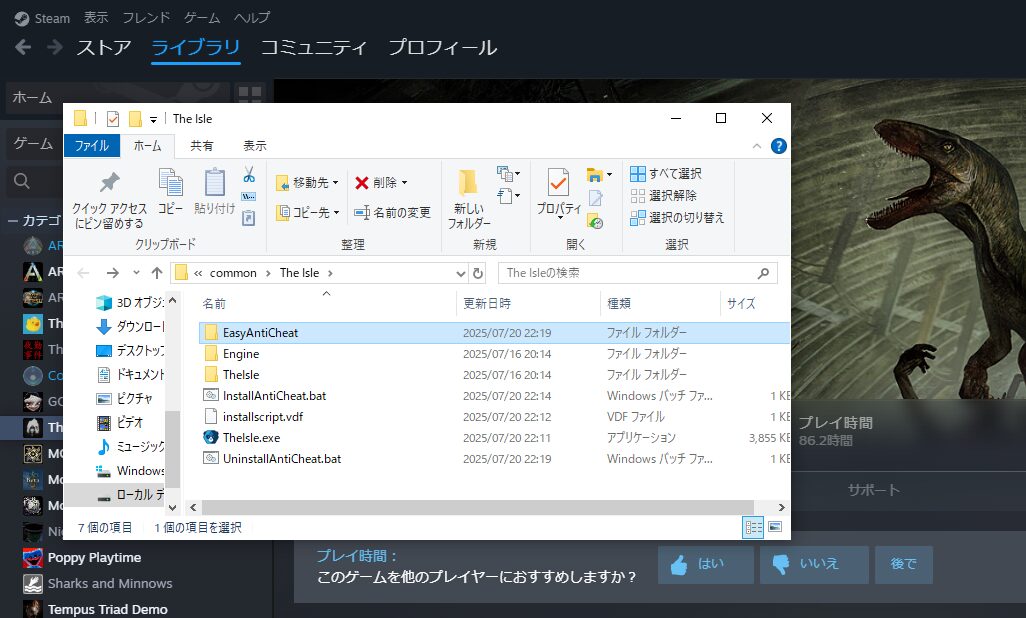Viewport: 1026px width, 618px height.
Task: Open ダウンロード in navigation pane
Action: [130, 326]
